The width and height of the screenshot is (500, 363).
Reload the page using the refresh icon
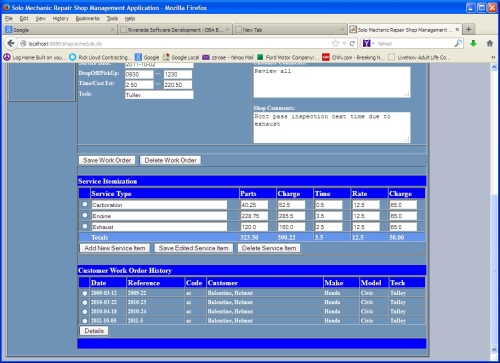click(x=352, y=43)
